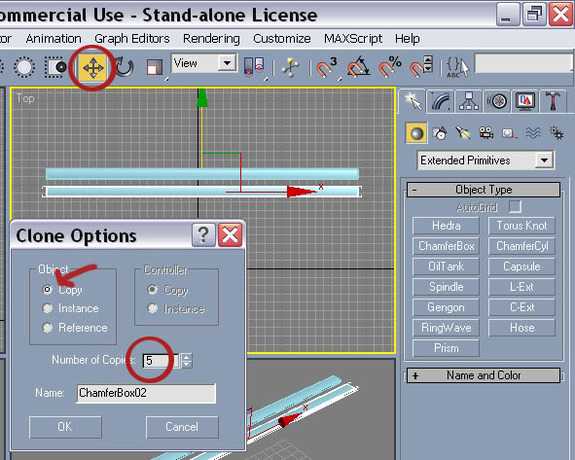Click the Number of Copies field
Screen dimensions: 575x460
[x=161, y=361]
